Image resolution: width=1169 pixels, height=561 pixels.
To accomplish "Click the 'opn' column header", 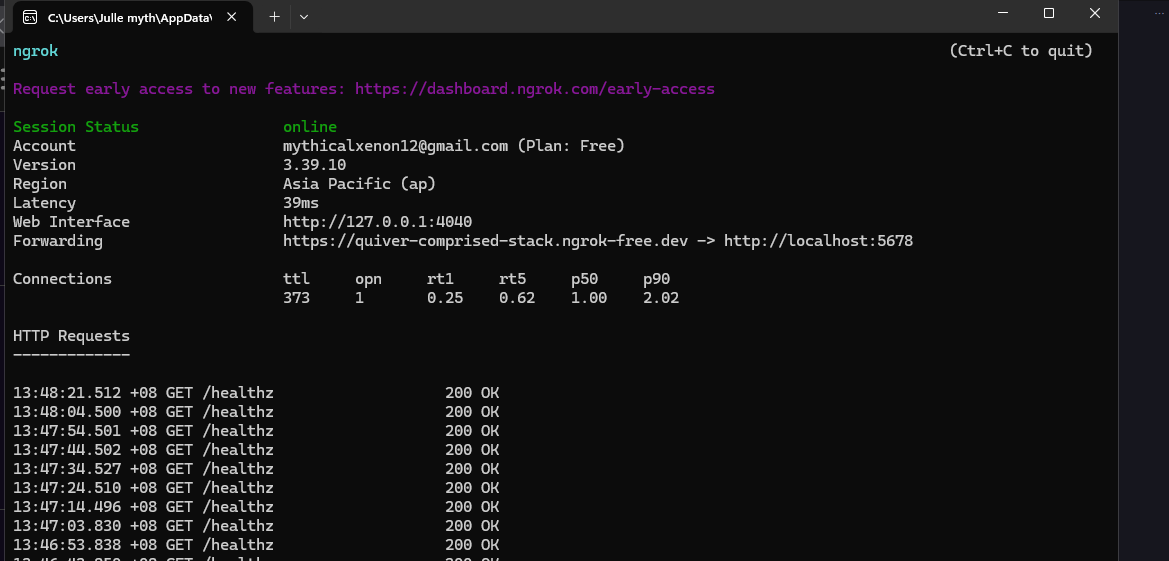I will coord(368,279).
